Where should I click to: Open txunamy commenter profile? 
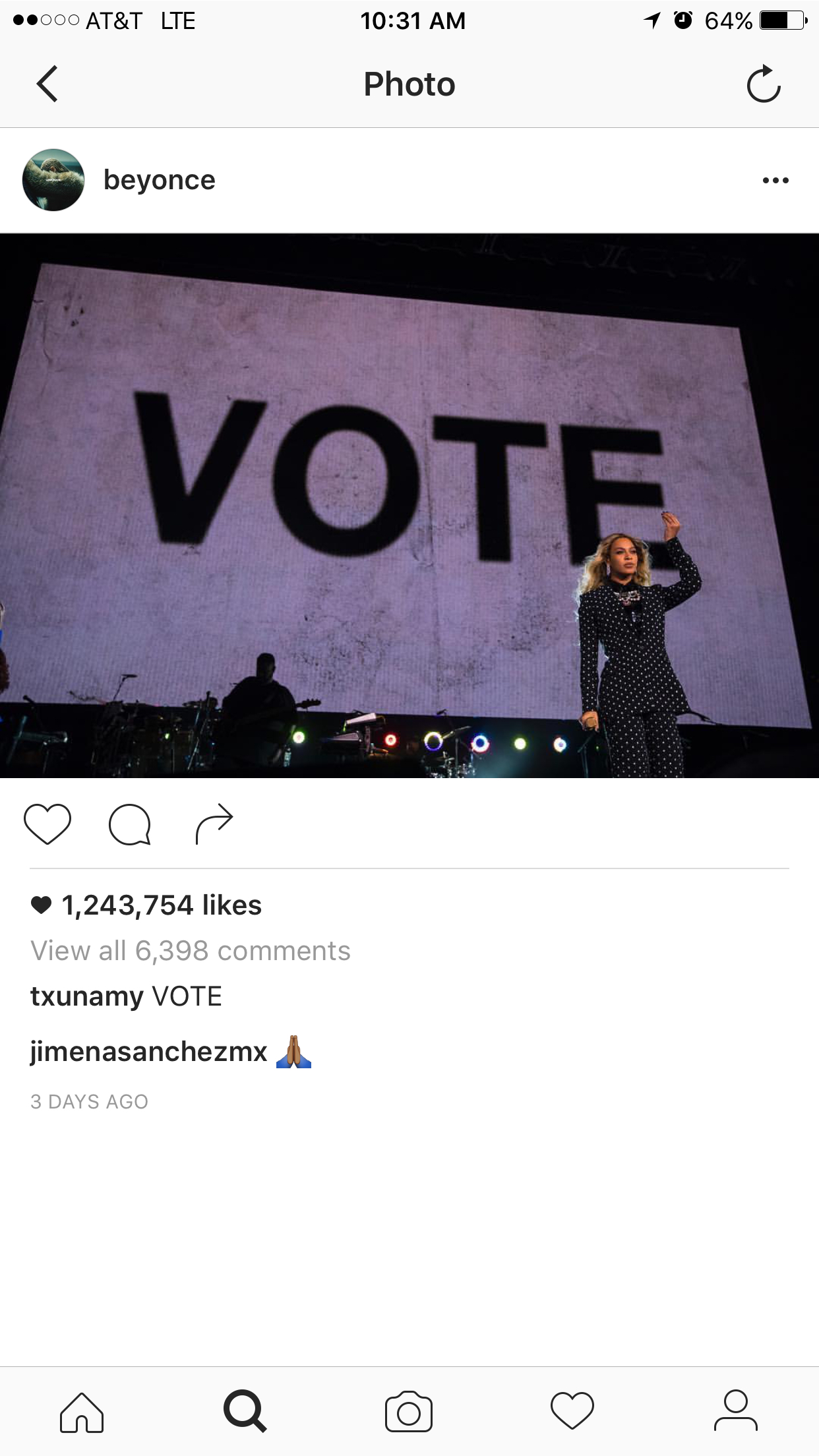pyautogui.click(x=87, y=996)
